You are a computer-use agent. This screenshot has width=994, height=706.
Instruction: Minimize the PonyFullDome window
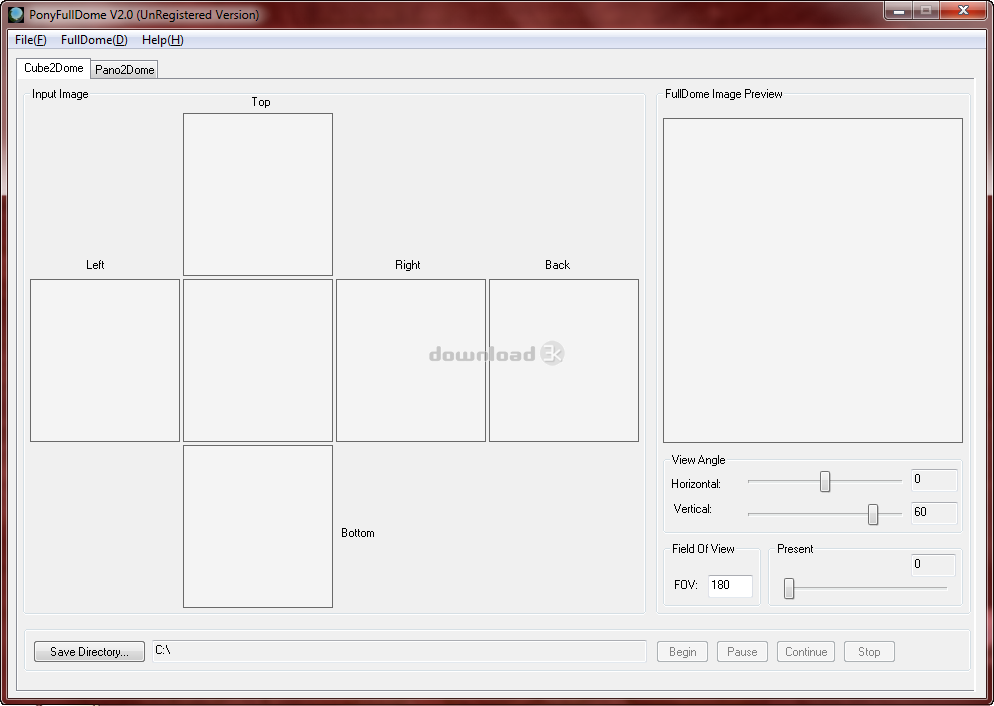(898, 11)
